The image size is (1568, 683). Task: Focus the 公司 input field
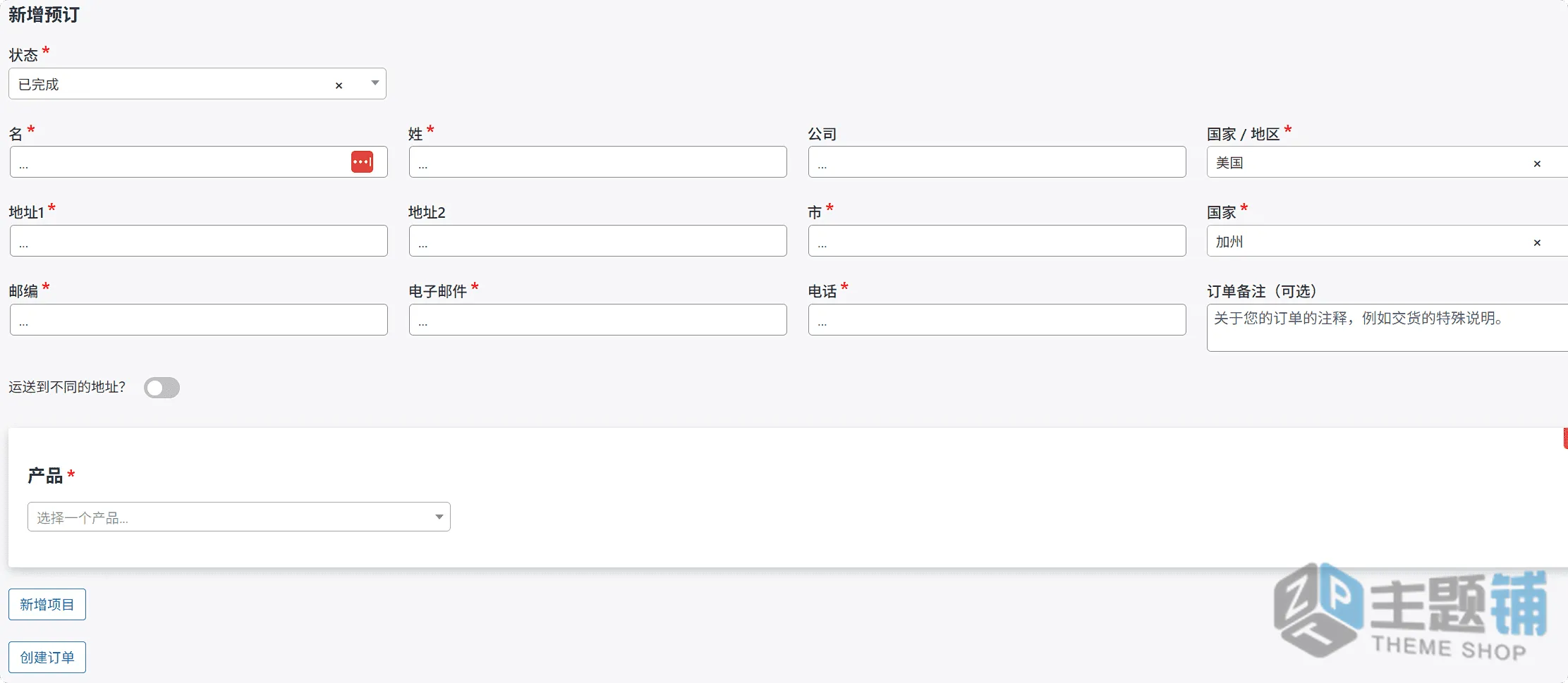click(x=997, y=162)
